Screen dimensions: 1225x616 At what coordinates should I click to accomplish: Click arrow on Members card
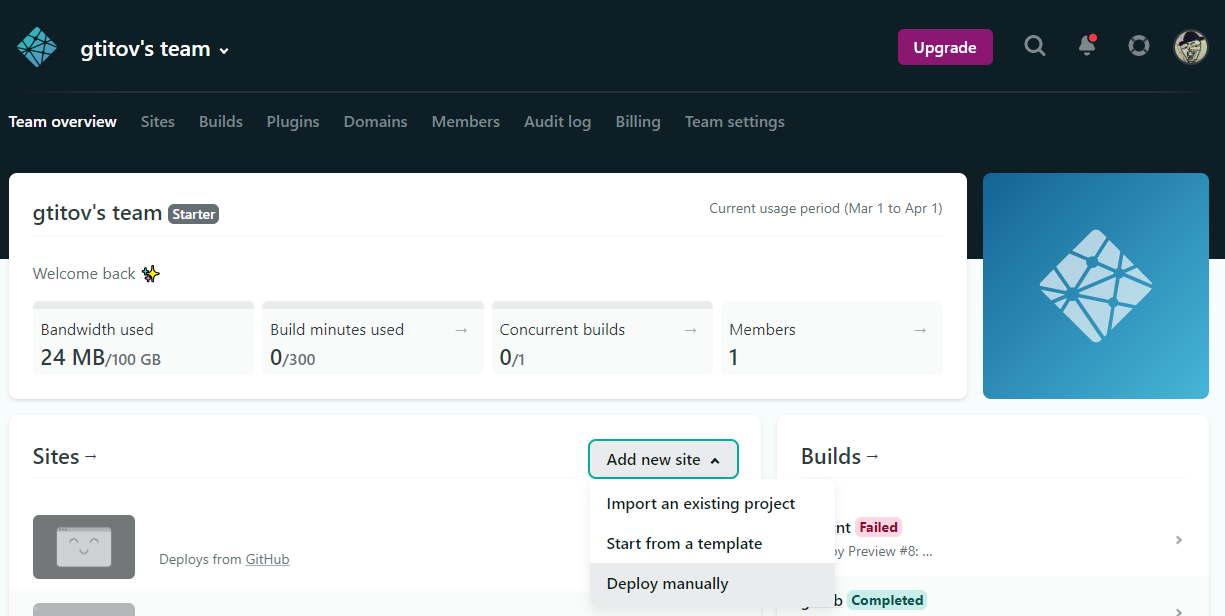pos(920,330)
